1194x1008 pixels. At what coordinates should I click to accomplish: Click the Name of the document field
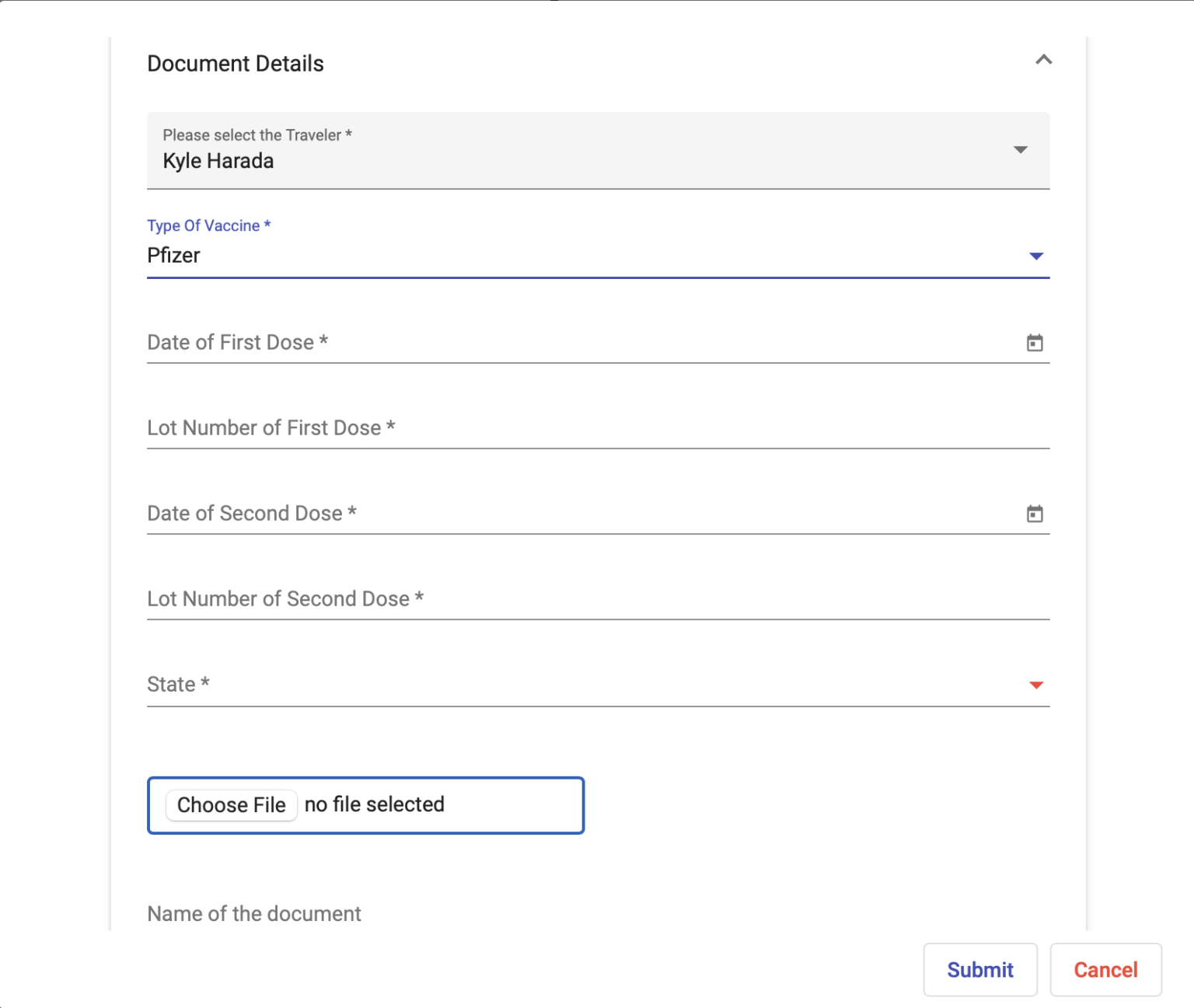point(598,914)
